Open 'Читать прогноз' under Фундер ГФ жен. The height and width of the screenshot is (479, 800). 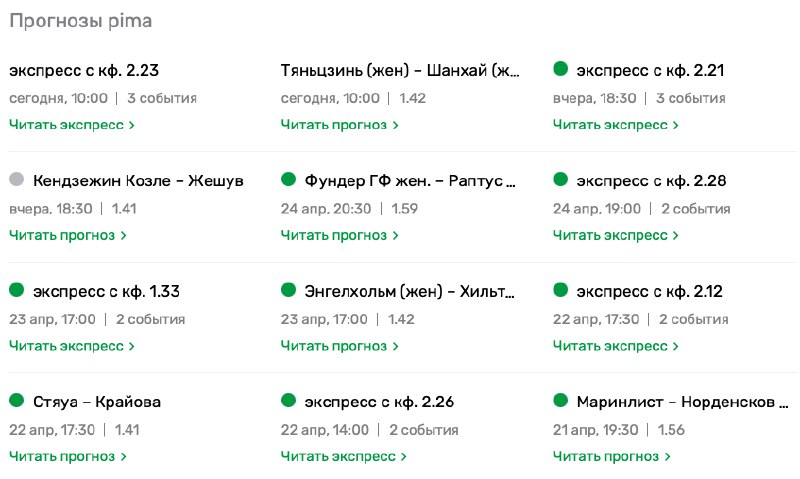coord(339,236)
